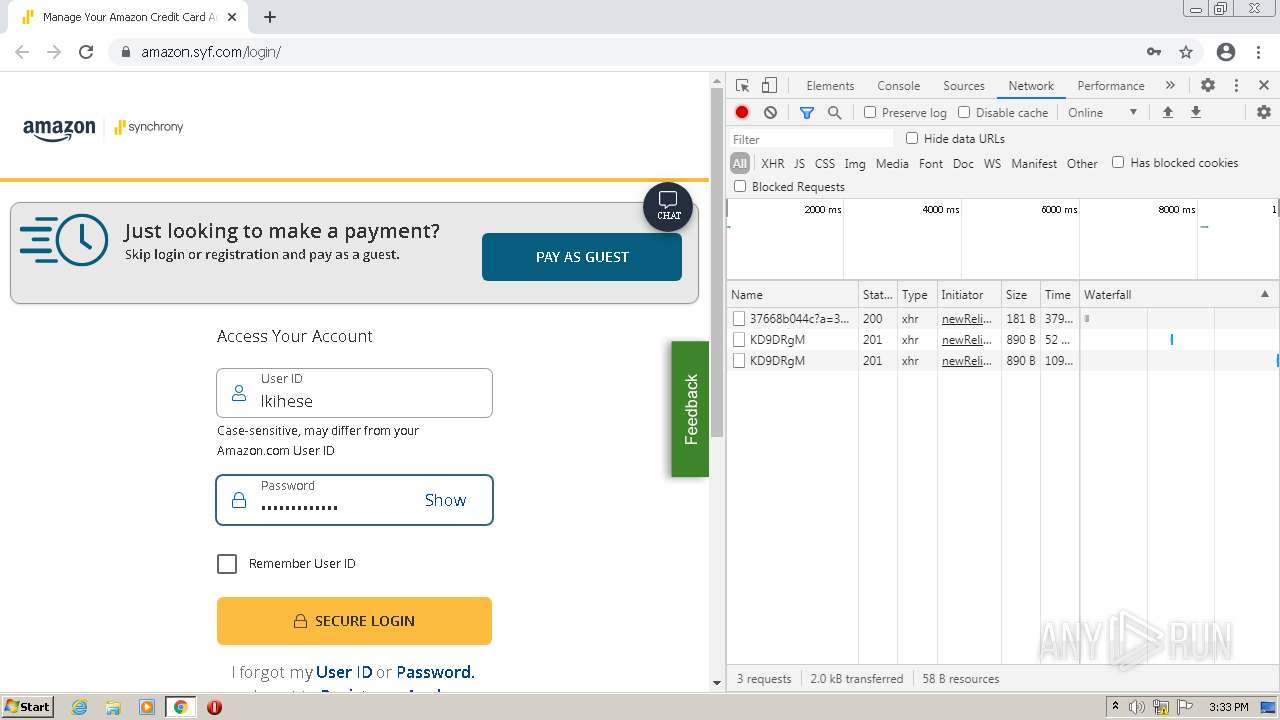The width and height of the screenshot is (1280, 720).
Task: Switch to the Sources tab
Action: pos(964,86)
